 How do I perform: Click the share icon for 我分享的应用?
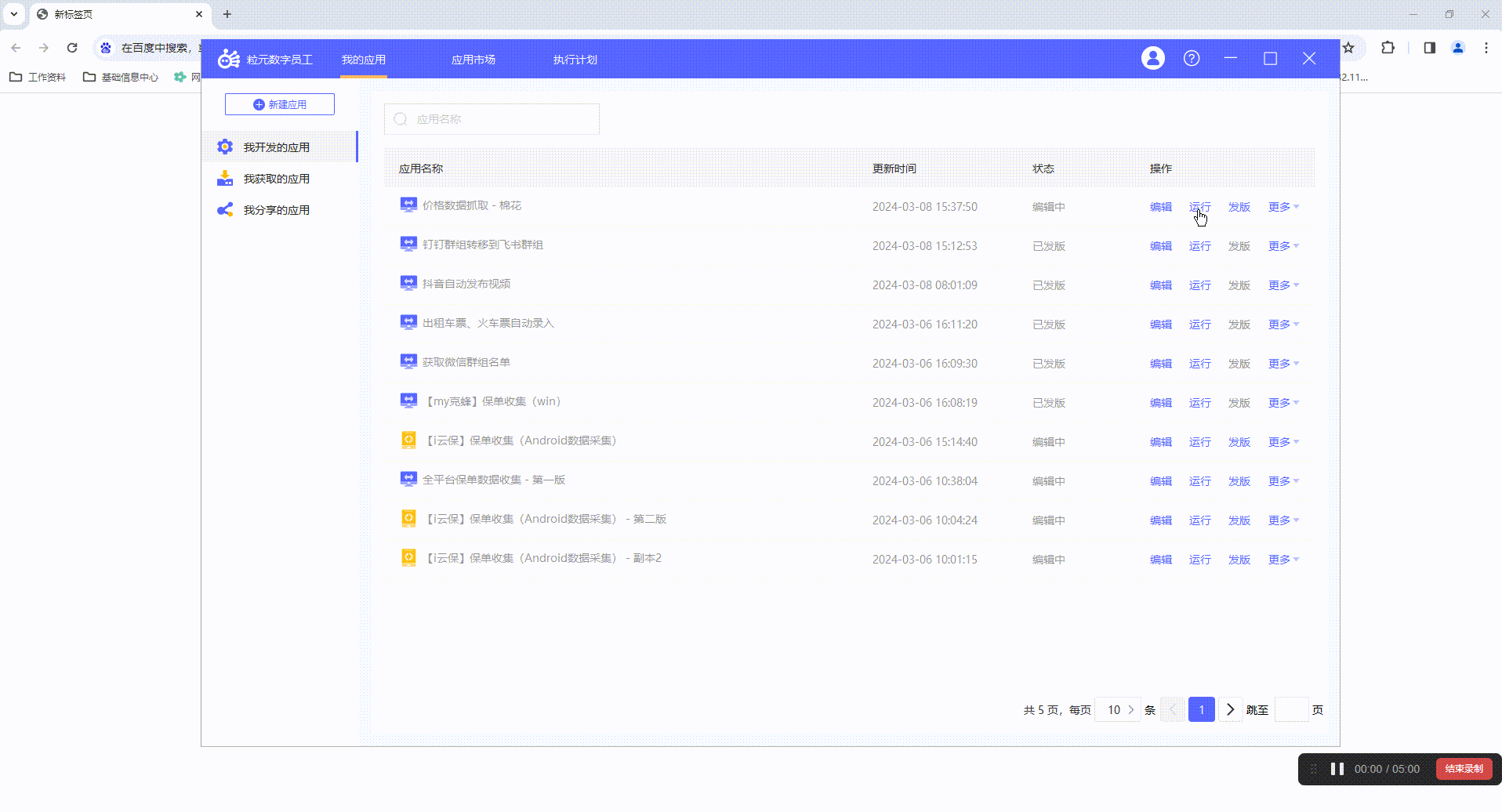[x=225, y=209]
